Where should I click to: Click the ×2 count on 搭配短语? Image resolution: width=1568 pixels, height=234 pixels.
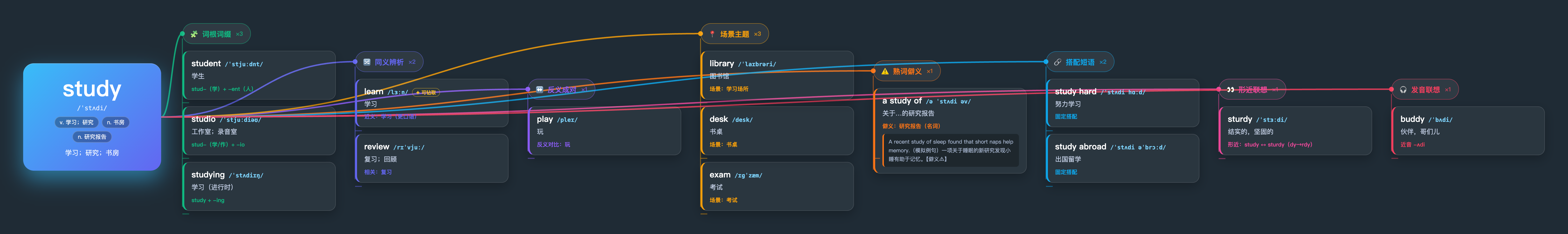click(1103, 62)
